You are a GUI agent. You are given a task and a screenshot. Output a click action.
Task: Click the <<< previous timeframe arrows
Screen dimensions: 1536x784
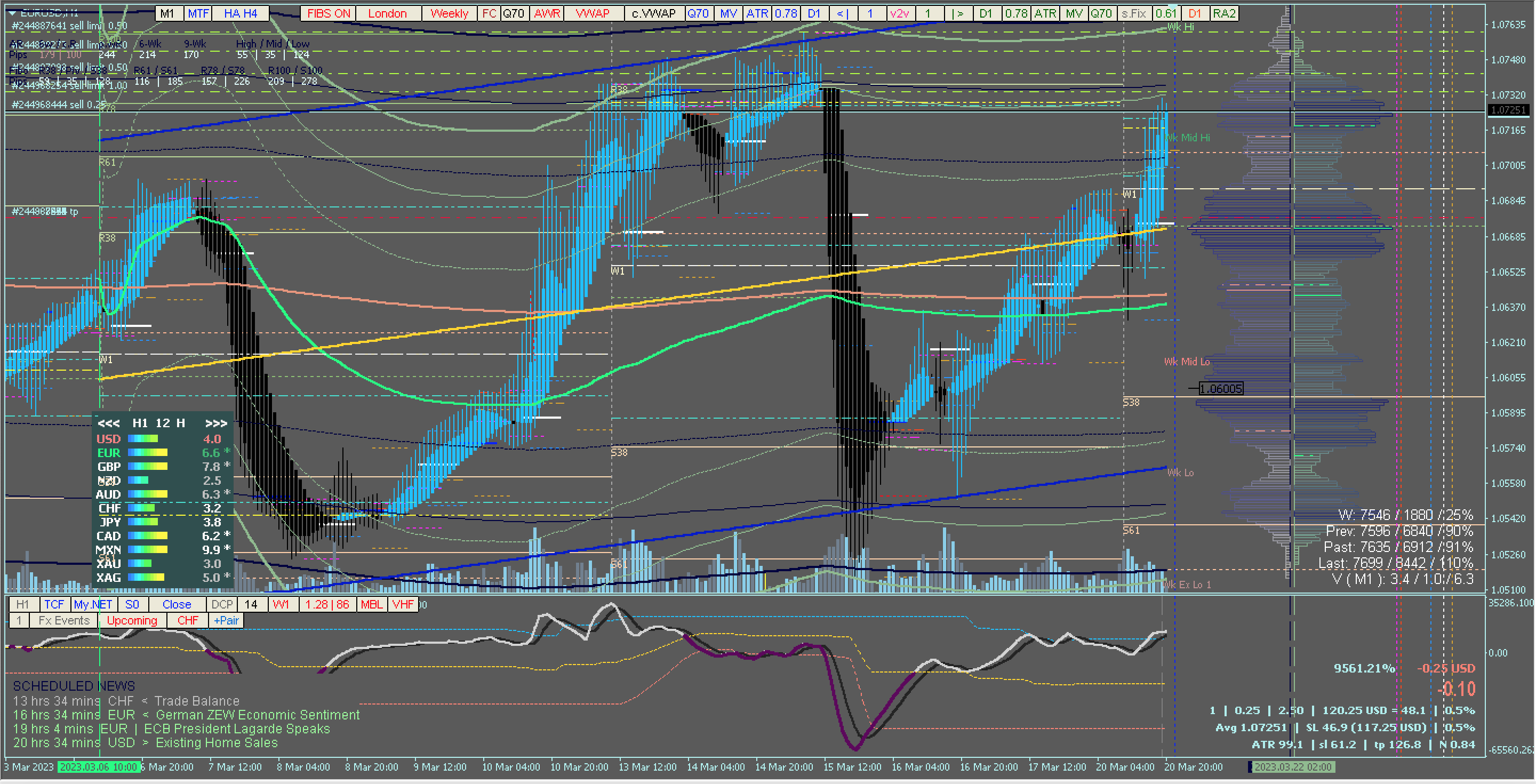tap(108, 423)
